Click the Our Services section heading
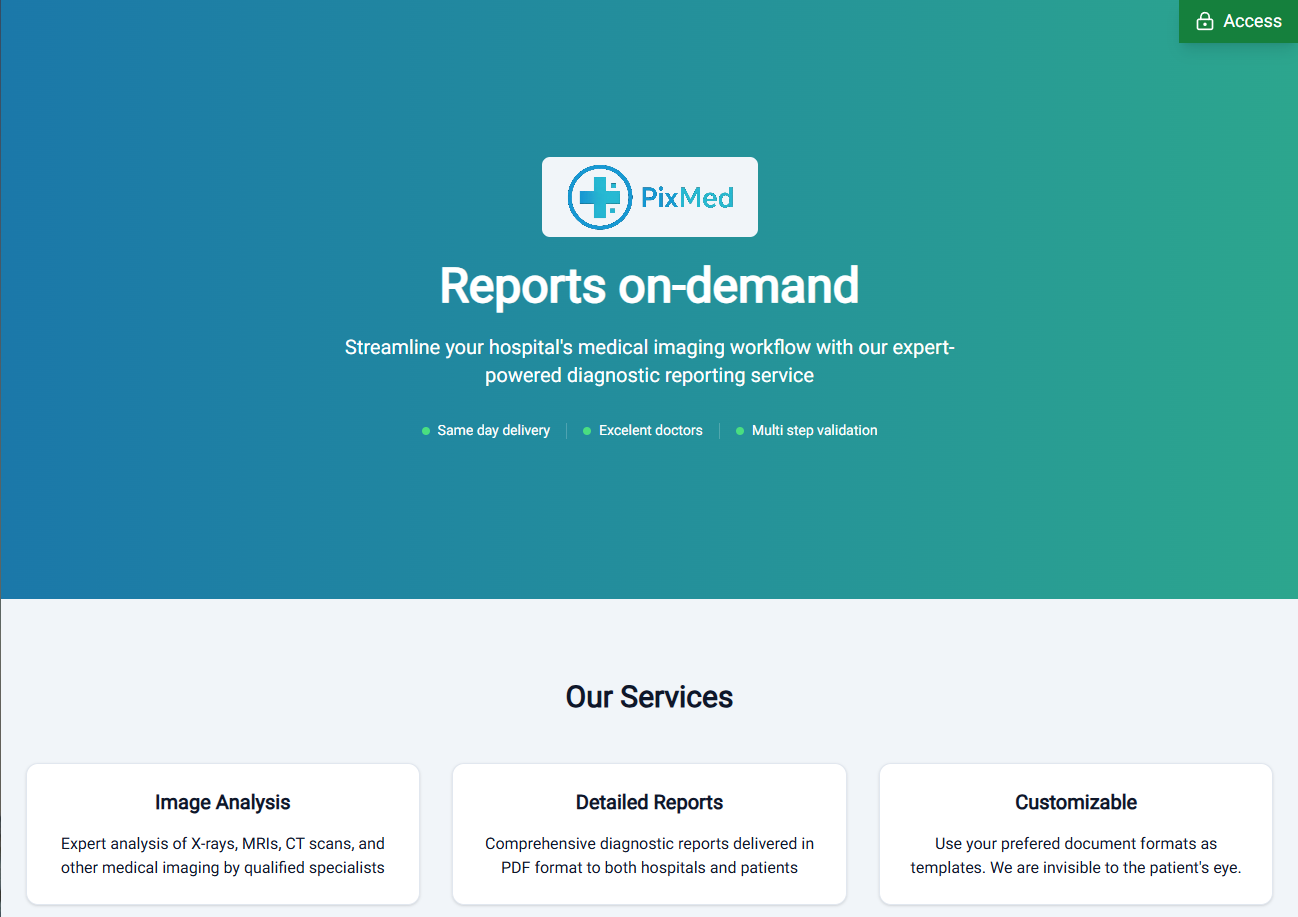Image resolution: width=1298 pixels, height=917 pixels. (649, 696)
